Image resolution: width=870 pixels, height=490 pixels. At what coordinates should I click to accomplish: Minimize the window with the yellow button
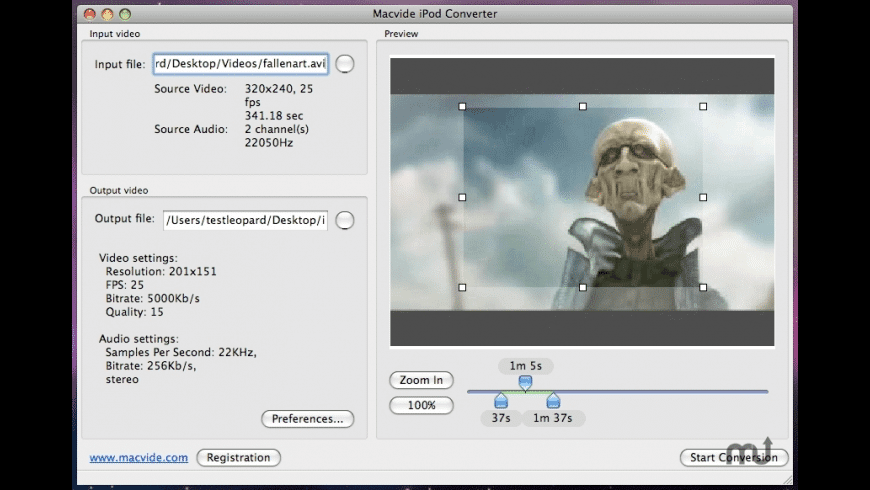click(x=108, y=14)
